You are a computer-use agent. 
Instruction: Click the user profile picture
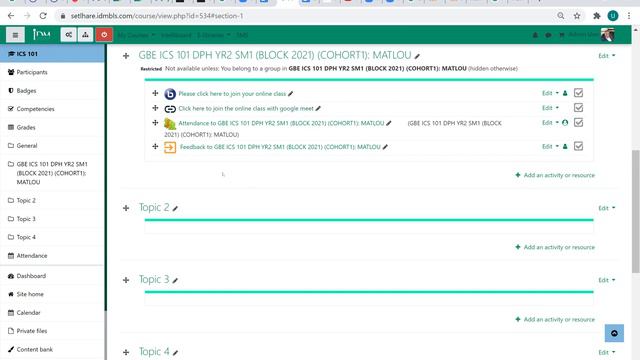pos(607,35)
